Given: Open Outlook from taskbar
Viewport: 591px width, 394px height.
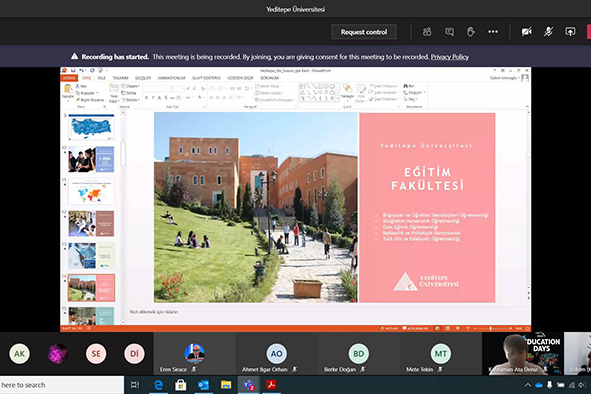Looking at the screenshot, I should point(203,385).
